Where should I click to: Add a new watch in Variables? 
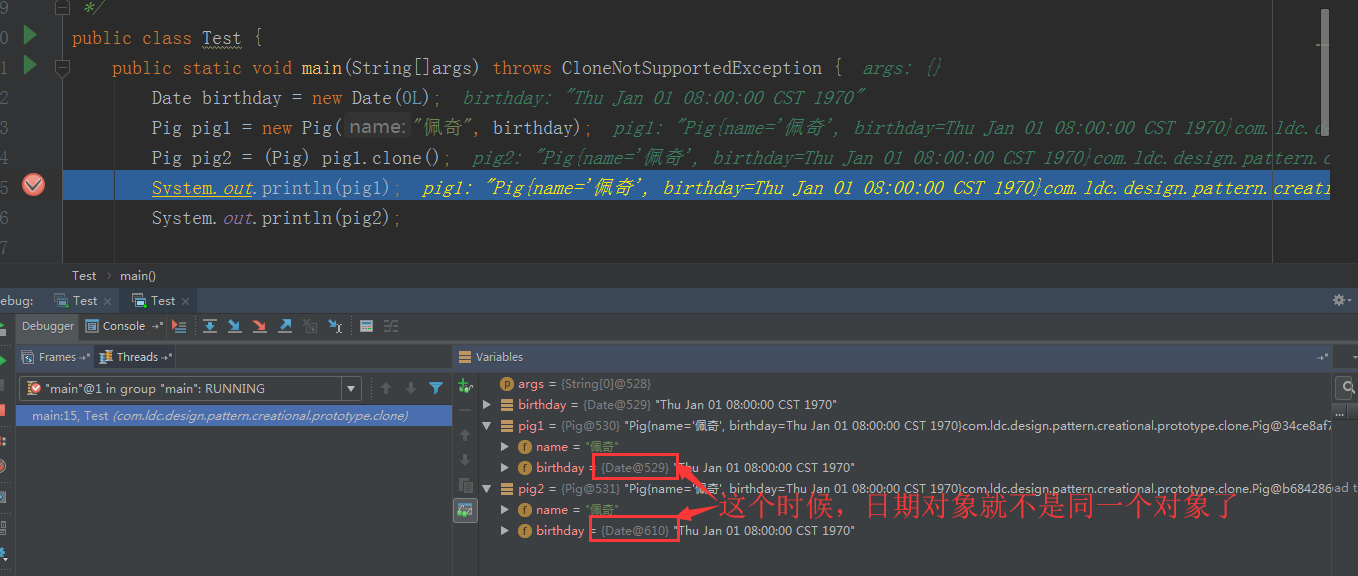(x=465, y=386)
